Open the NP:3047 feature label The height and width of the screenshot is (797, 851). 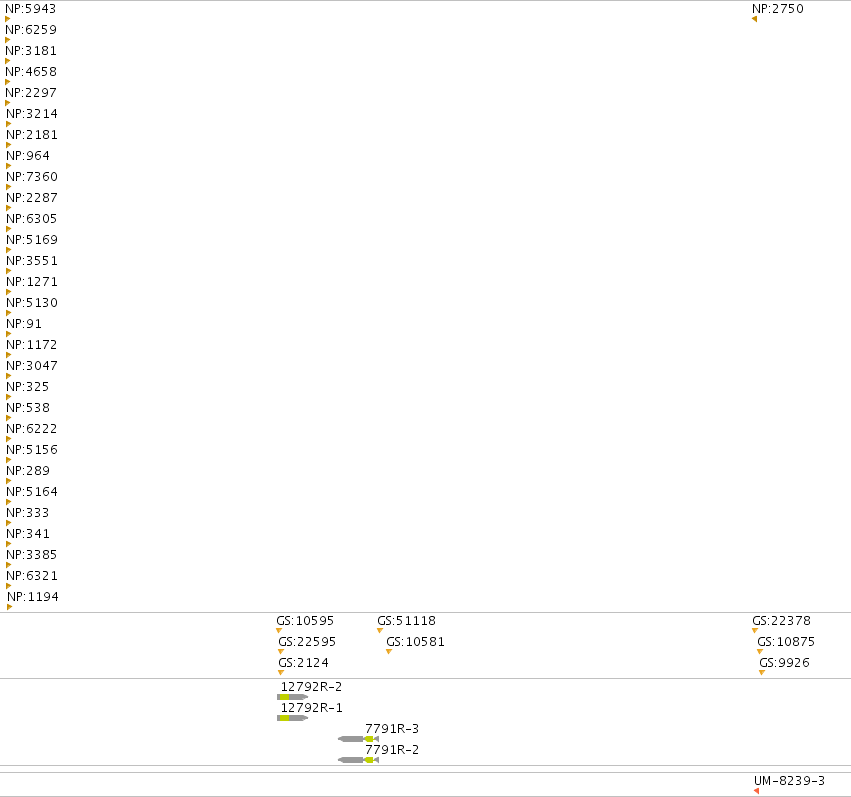click(32, 366)
